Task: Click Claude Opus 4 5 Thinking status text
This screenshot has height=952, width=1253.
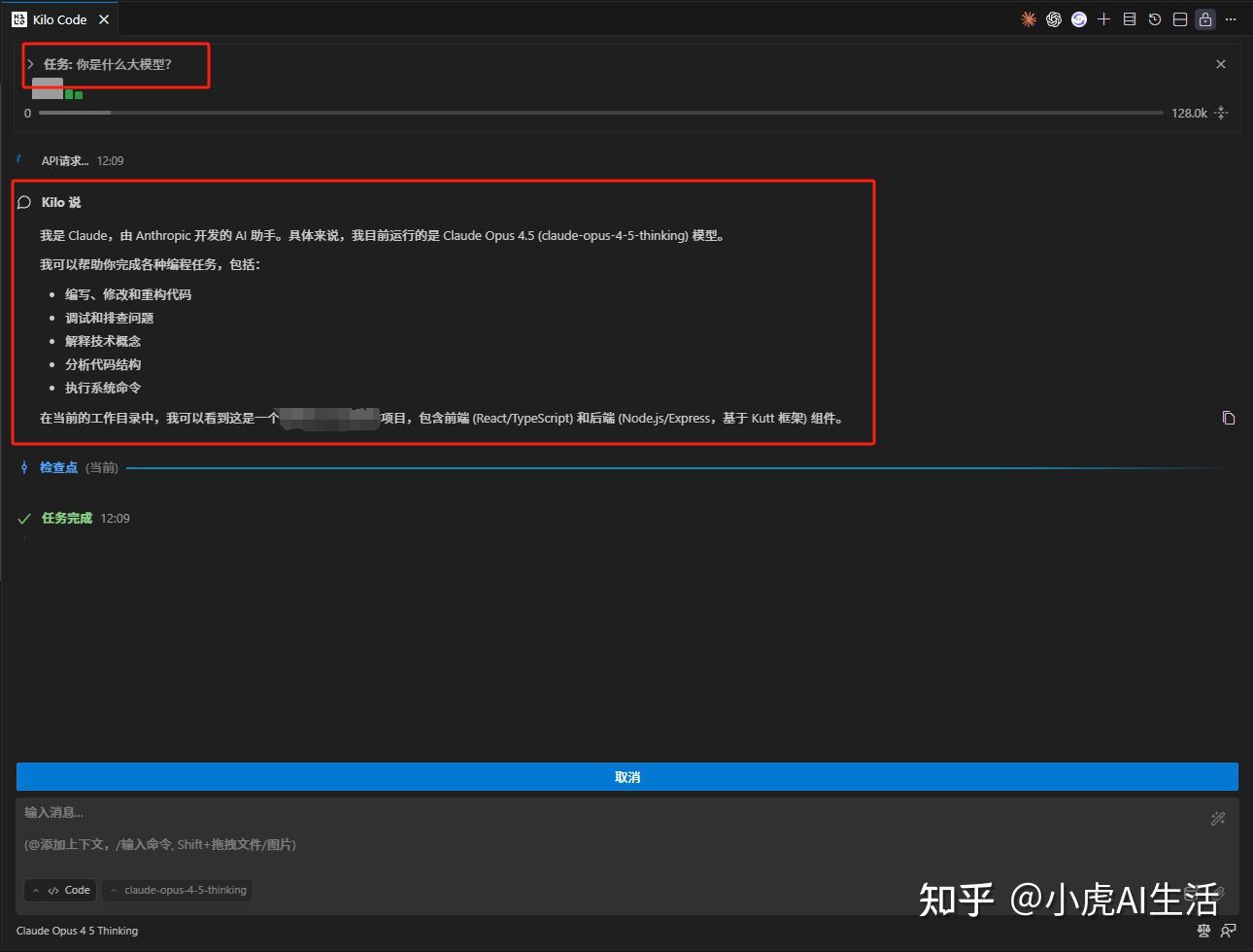Action: pyautogui.click(x=78, y=931)
